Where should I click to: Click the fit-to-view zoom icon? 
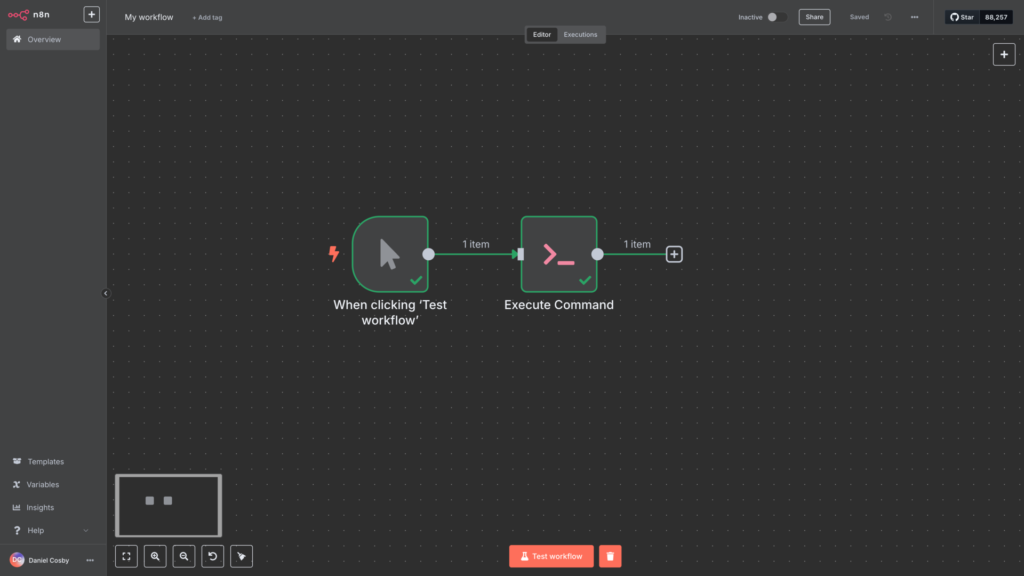126,556
